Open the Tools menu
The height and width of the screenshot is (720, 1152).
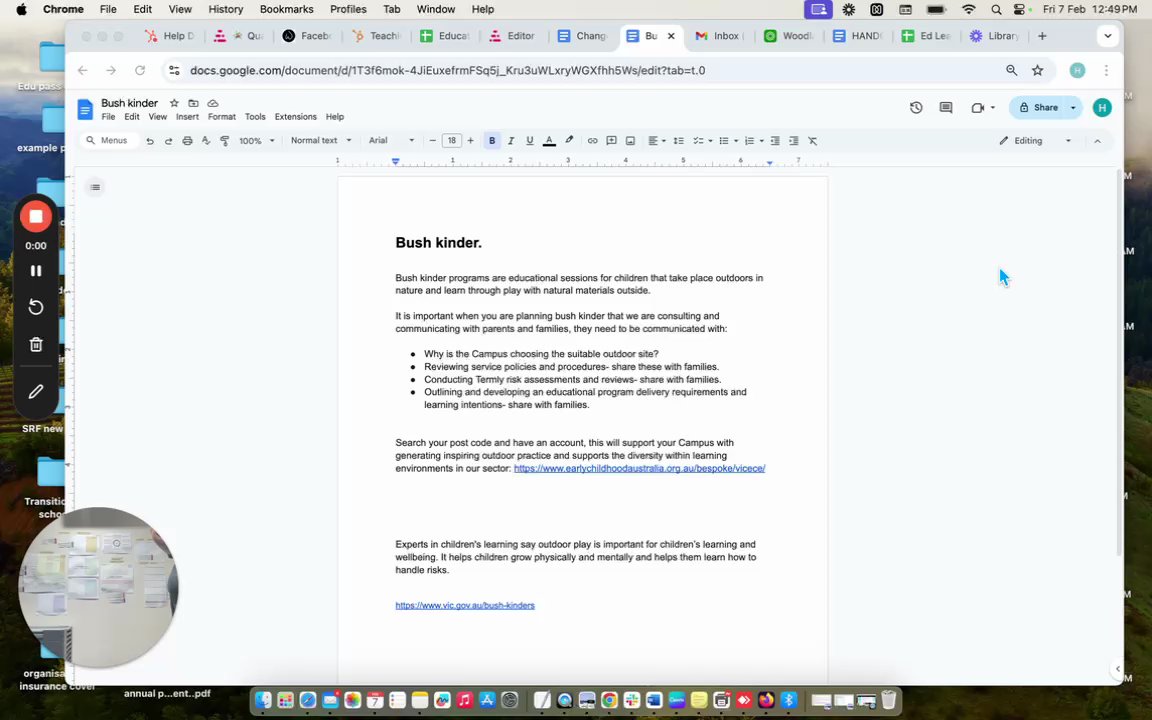pos(255,117)
